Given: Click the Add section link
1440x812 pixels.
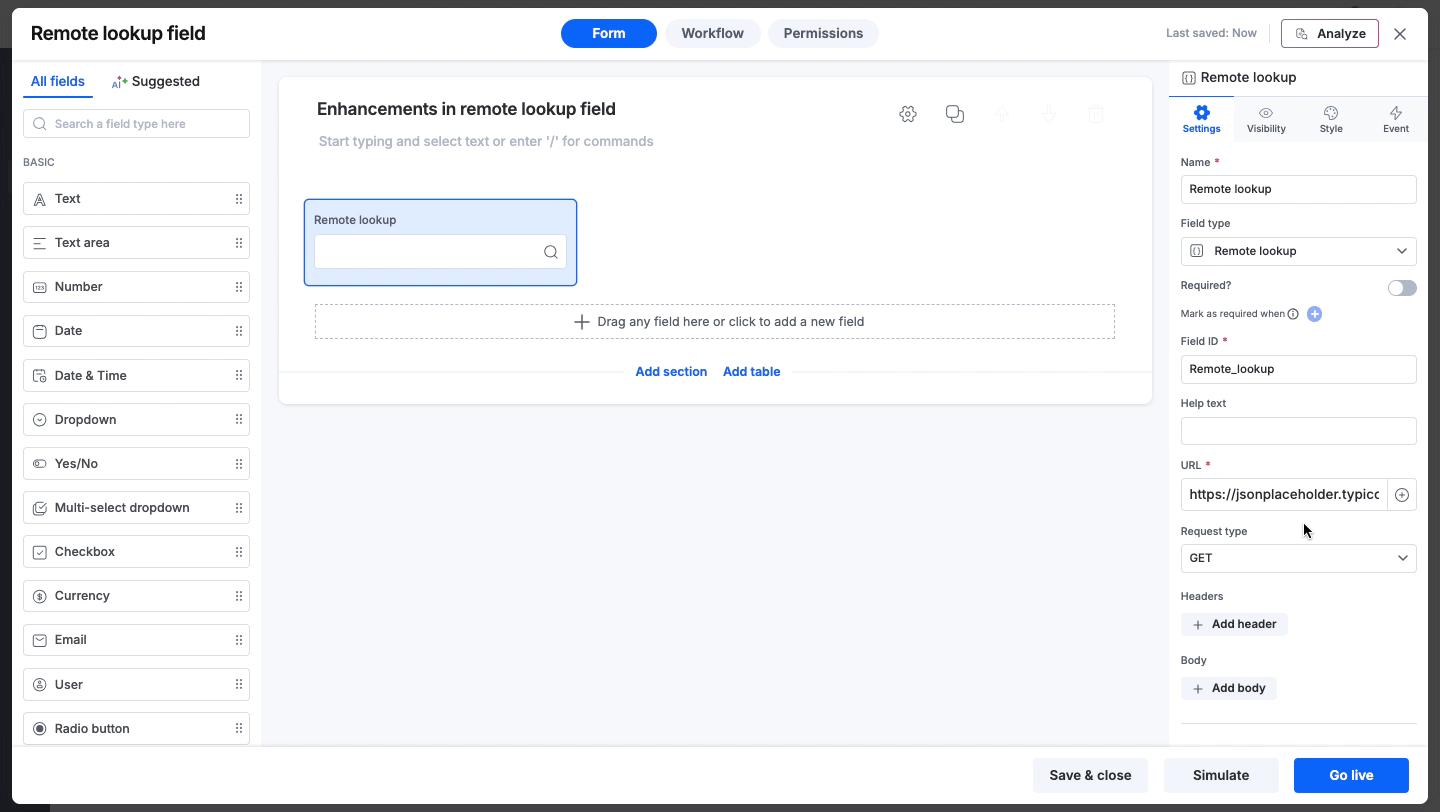Looking at the screenshot, I should 671,371.
